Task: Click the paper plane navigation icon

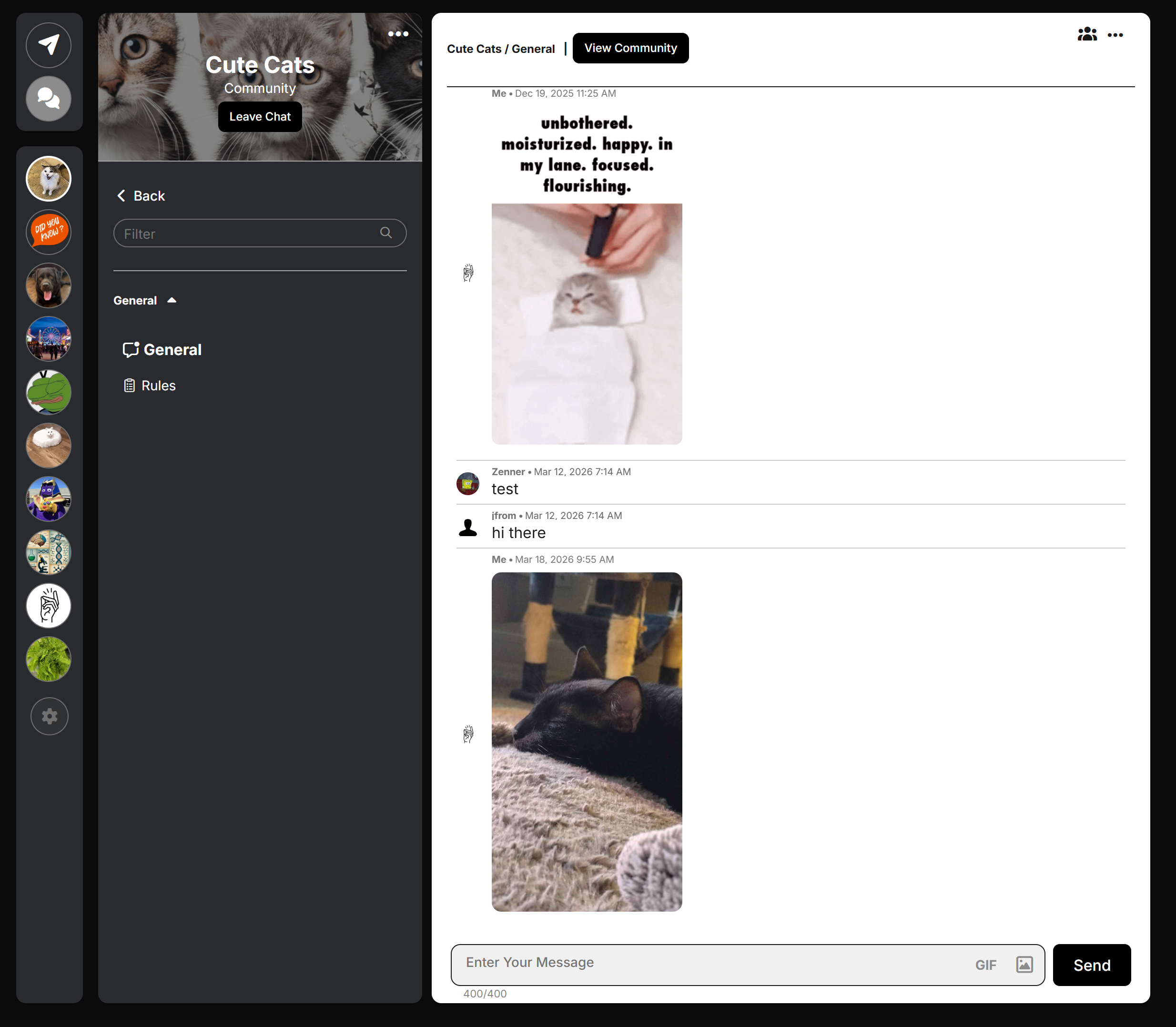Action: (49, 45)
